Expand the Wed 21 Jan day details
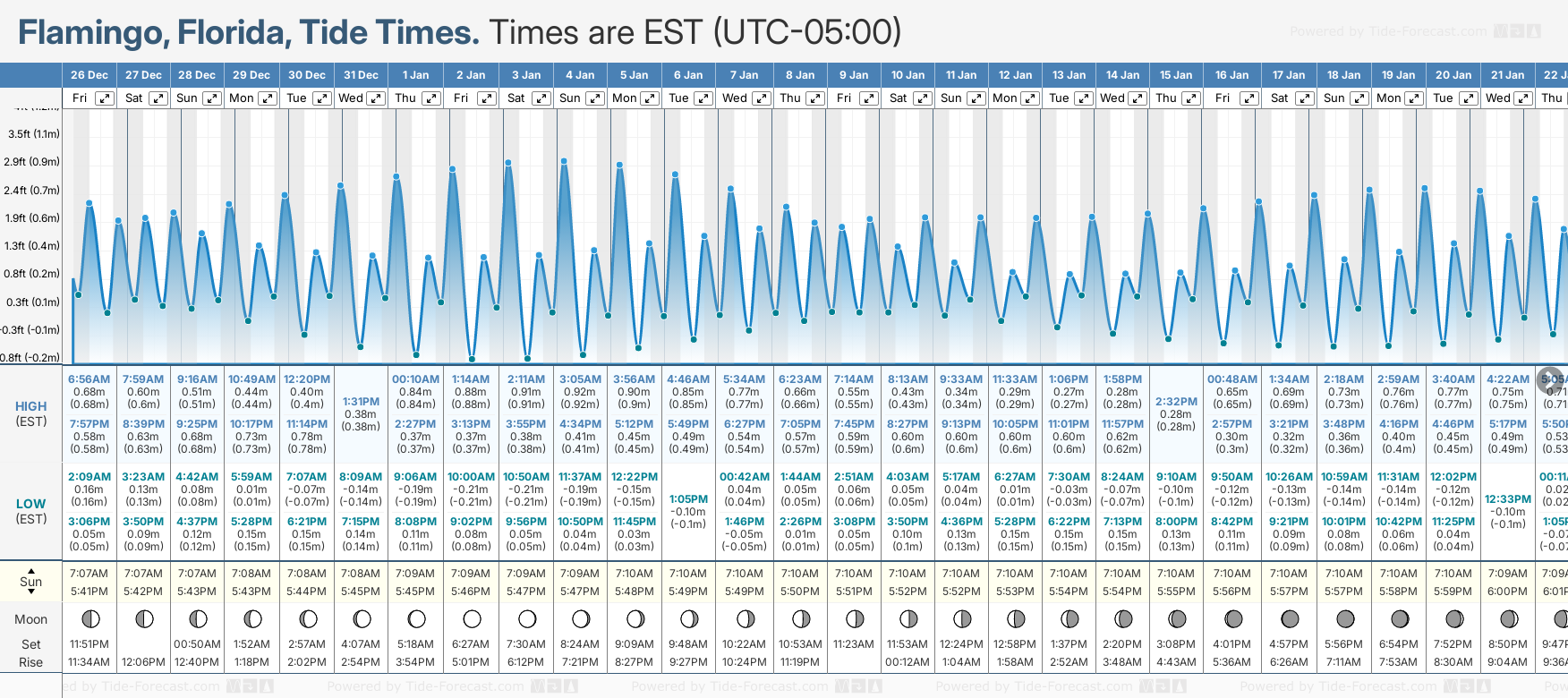The height and width of the screenshot is (698, 1568). coord(1522,98)
